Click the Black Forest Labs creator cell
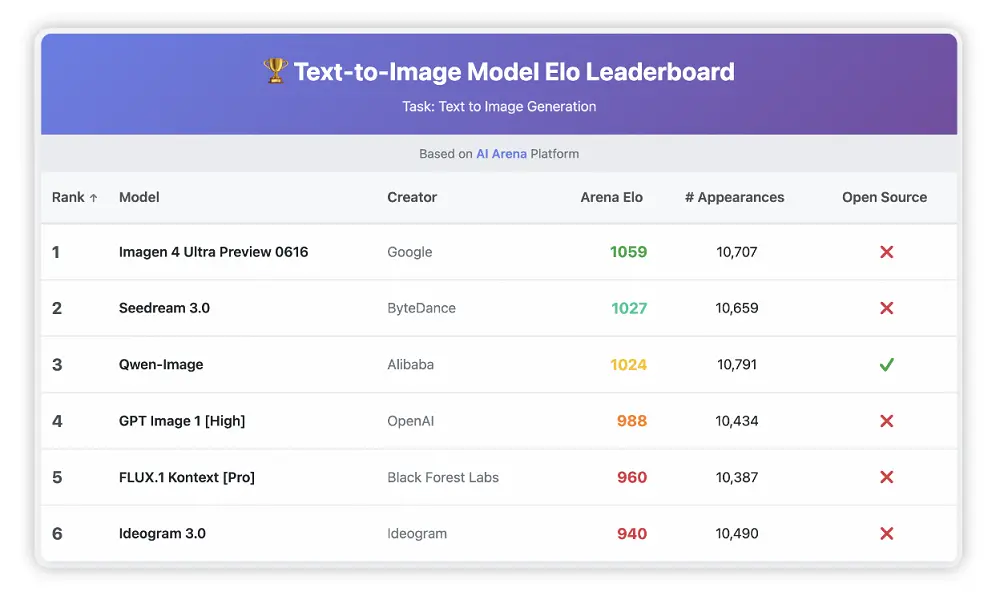Viewport: 1000px width, 596px height. 443,477
